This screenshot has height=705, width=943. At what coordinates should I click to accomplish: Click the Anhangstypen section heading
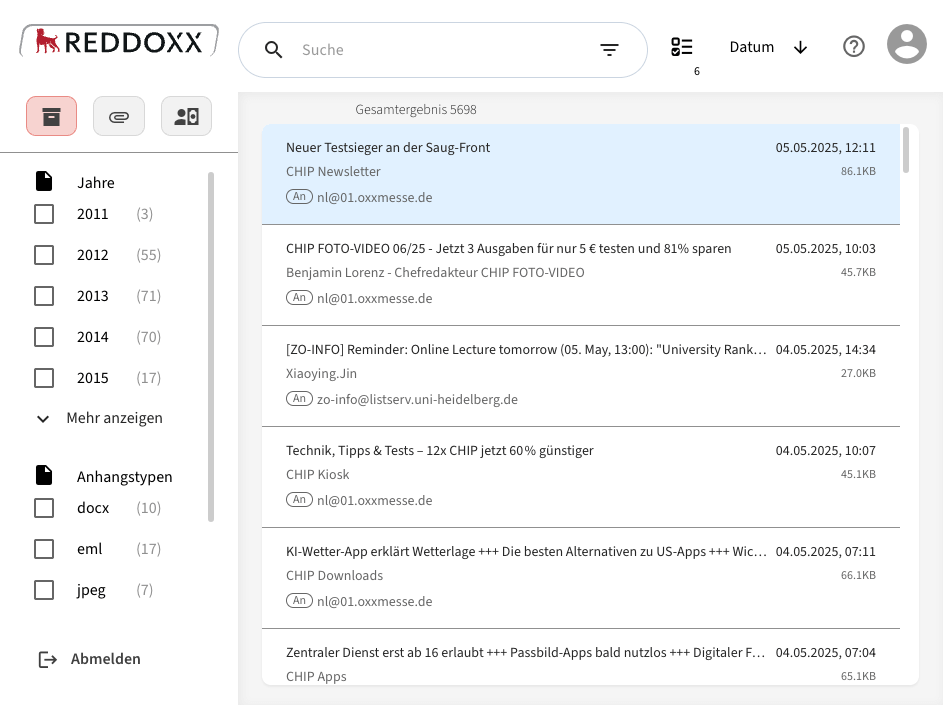point(124,477)
